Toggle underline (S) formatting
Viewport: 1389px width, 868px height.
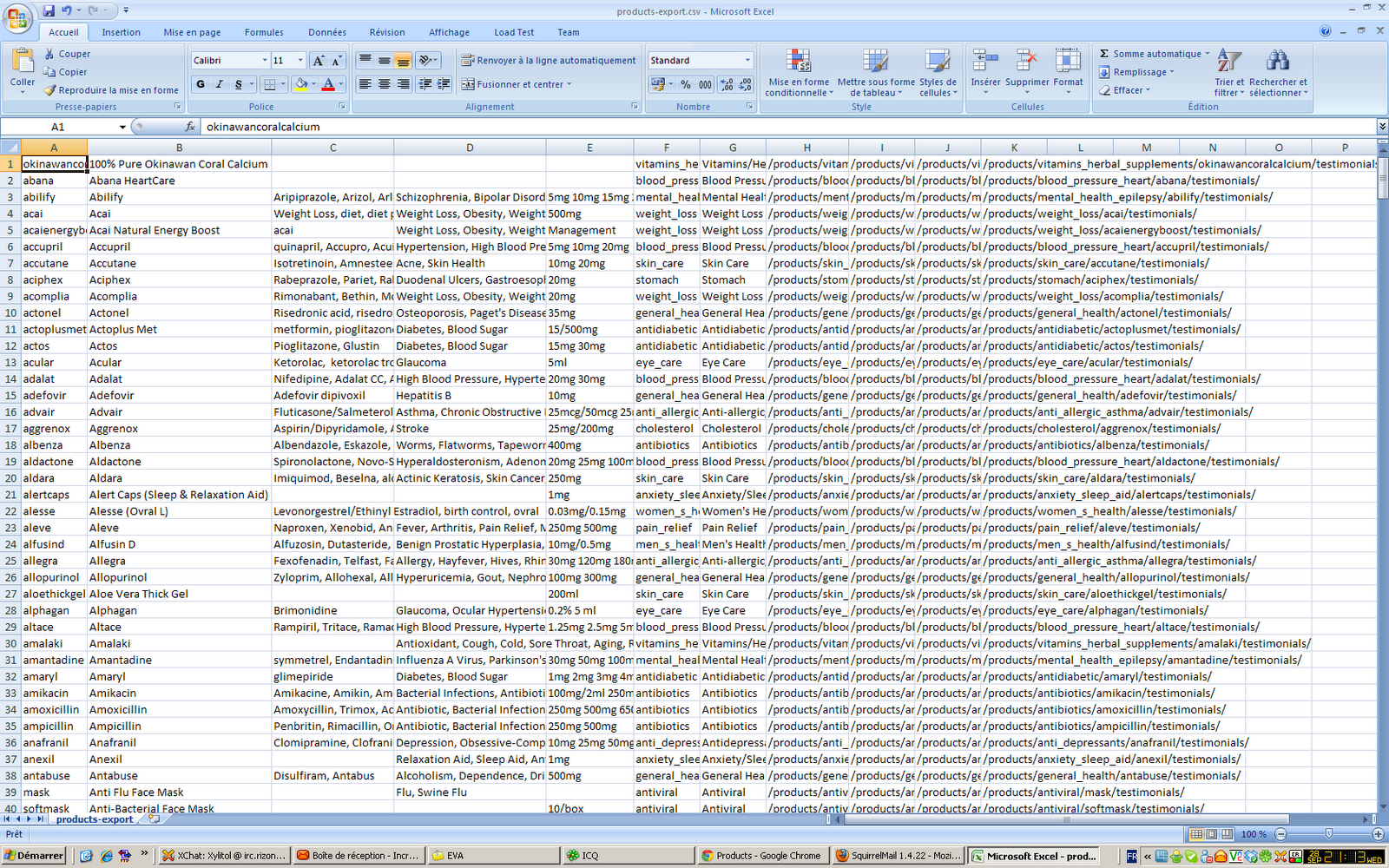238,84
